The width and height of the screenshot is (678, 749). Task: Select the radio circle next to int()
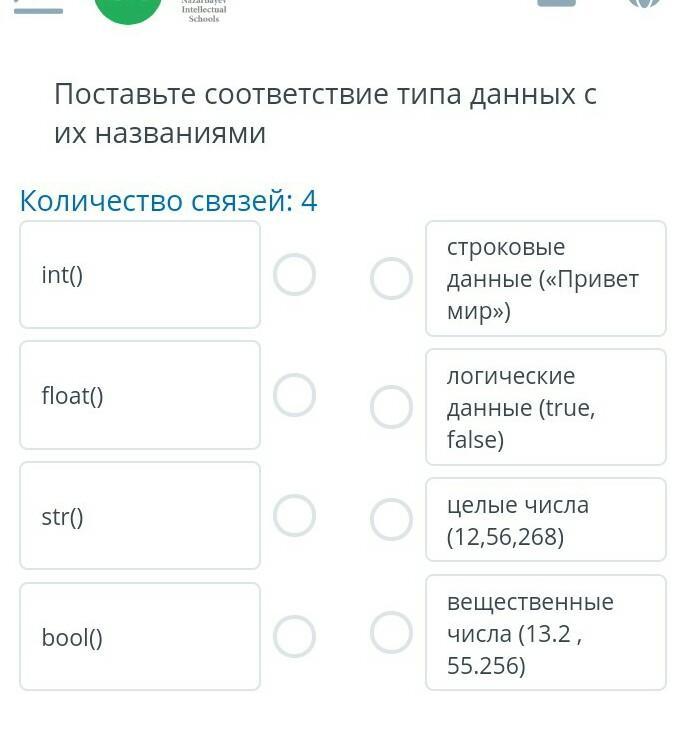[x=295, y=275]
